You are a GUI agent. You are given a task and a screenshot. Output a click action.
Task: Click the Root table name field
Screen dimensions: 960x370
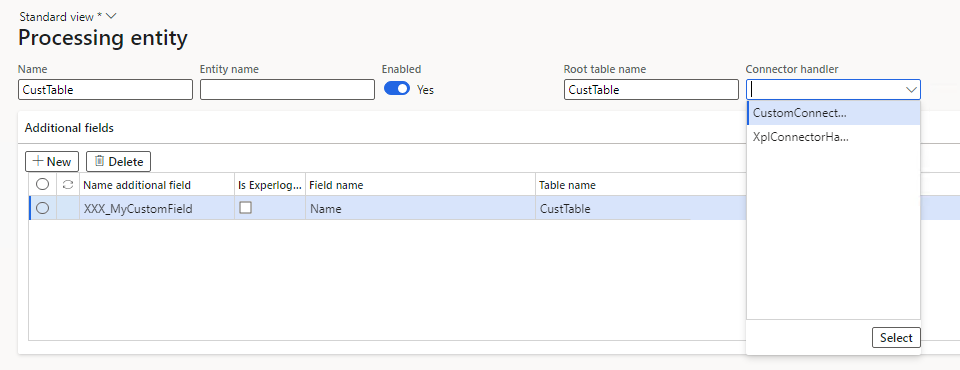(x=651, y=89)
